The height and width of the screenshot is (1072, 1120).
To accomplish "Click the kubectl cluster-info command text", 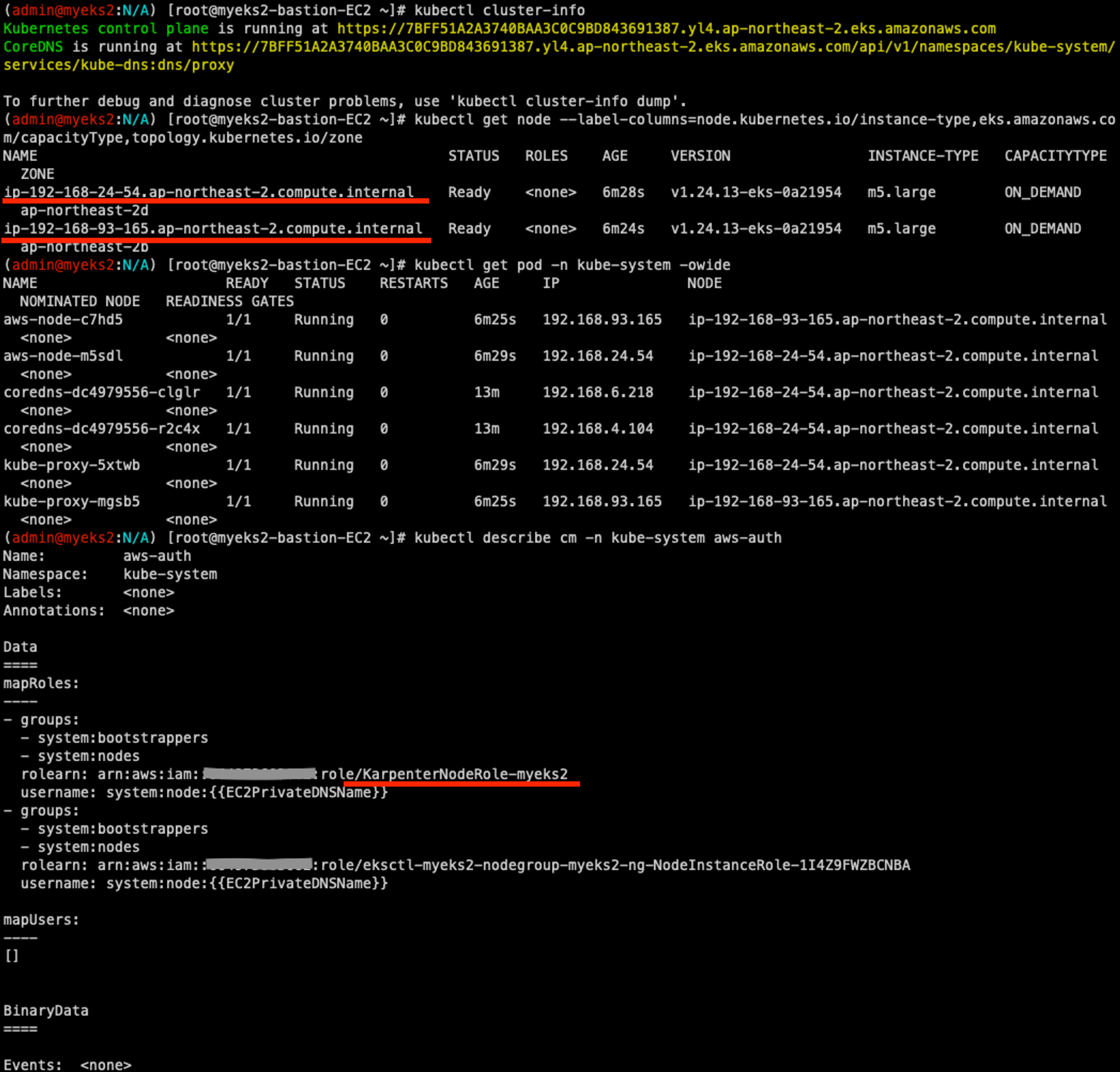I will pyautogui.click(x=499, y=10).
